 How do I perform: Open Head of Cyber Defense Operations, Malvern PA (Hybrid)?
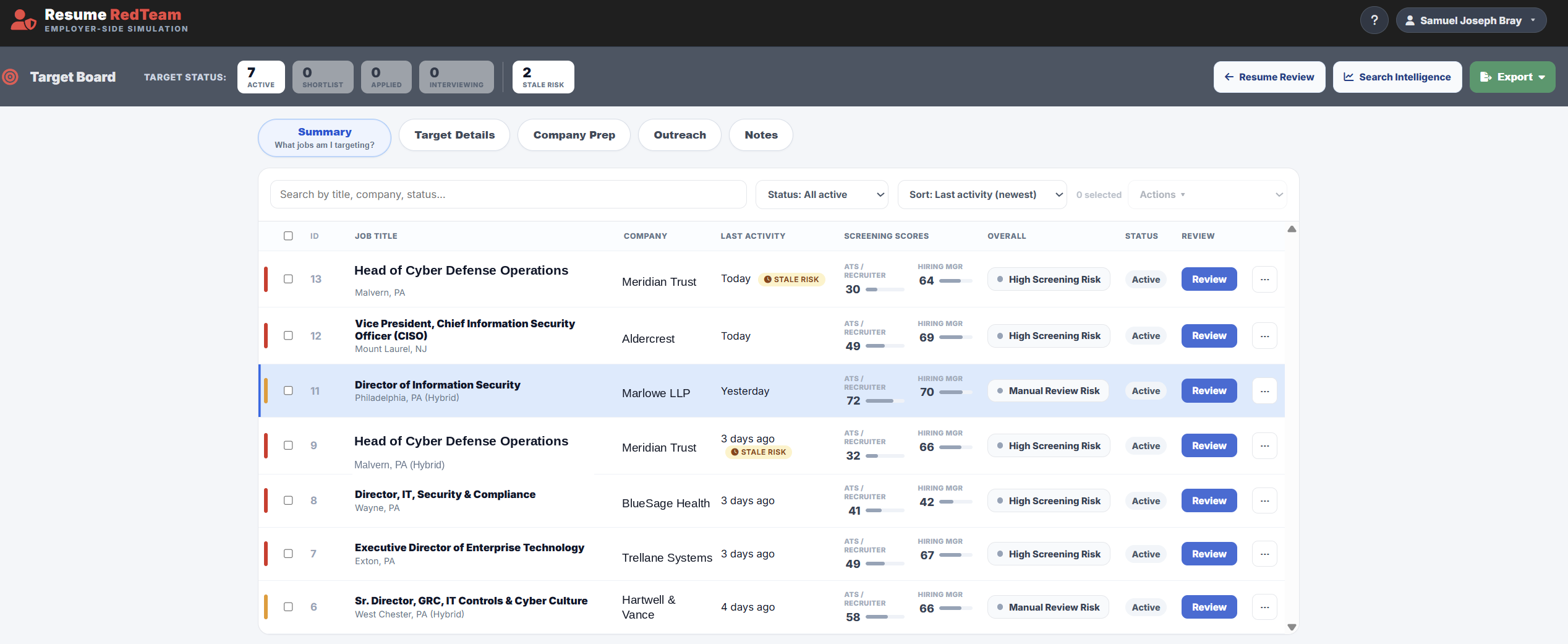pos(461,441)
